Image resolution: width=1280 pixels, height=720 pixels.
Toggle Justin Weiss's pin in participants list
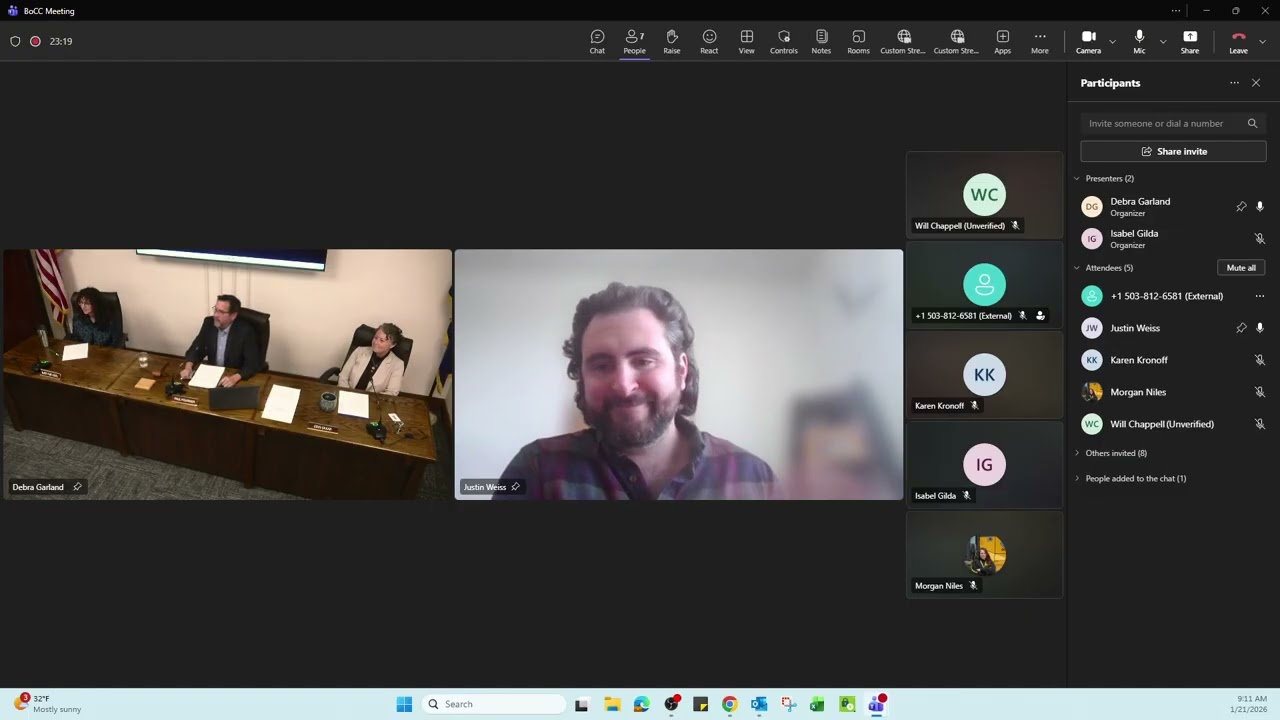point(1241,328)
